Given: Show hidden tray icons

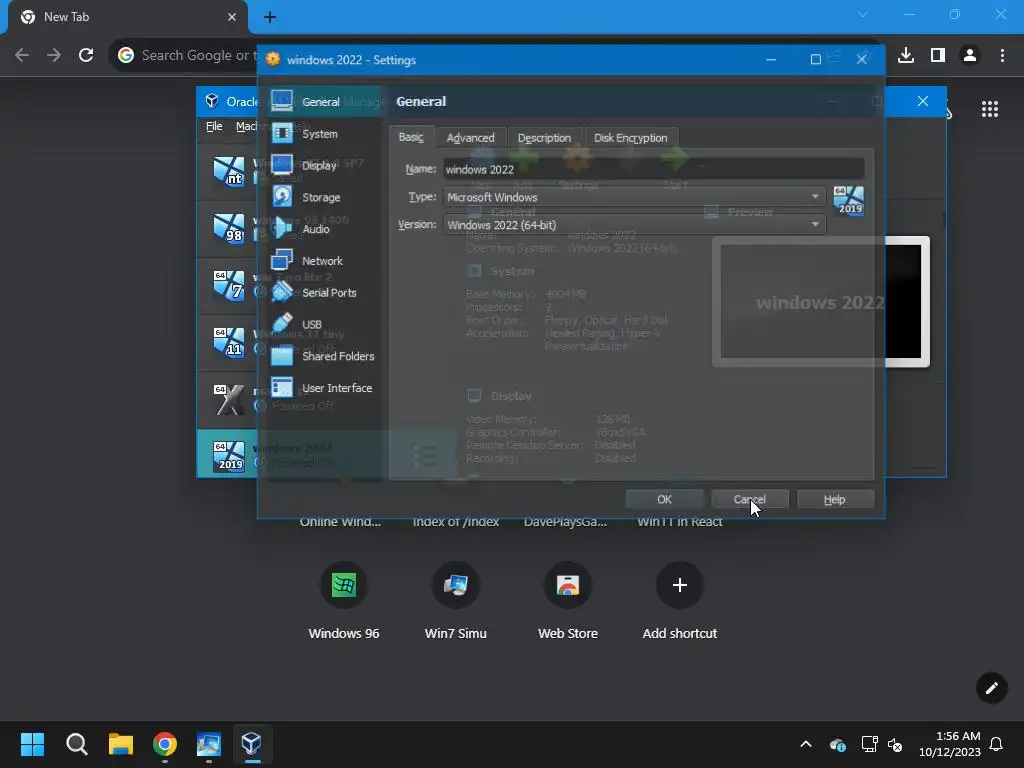Looking at the screenshot, I should [806, 744].
